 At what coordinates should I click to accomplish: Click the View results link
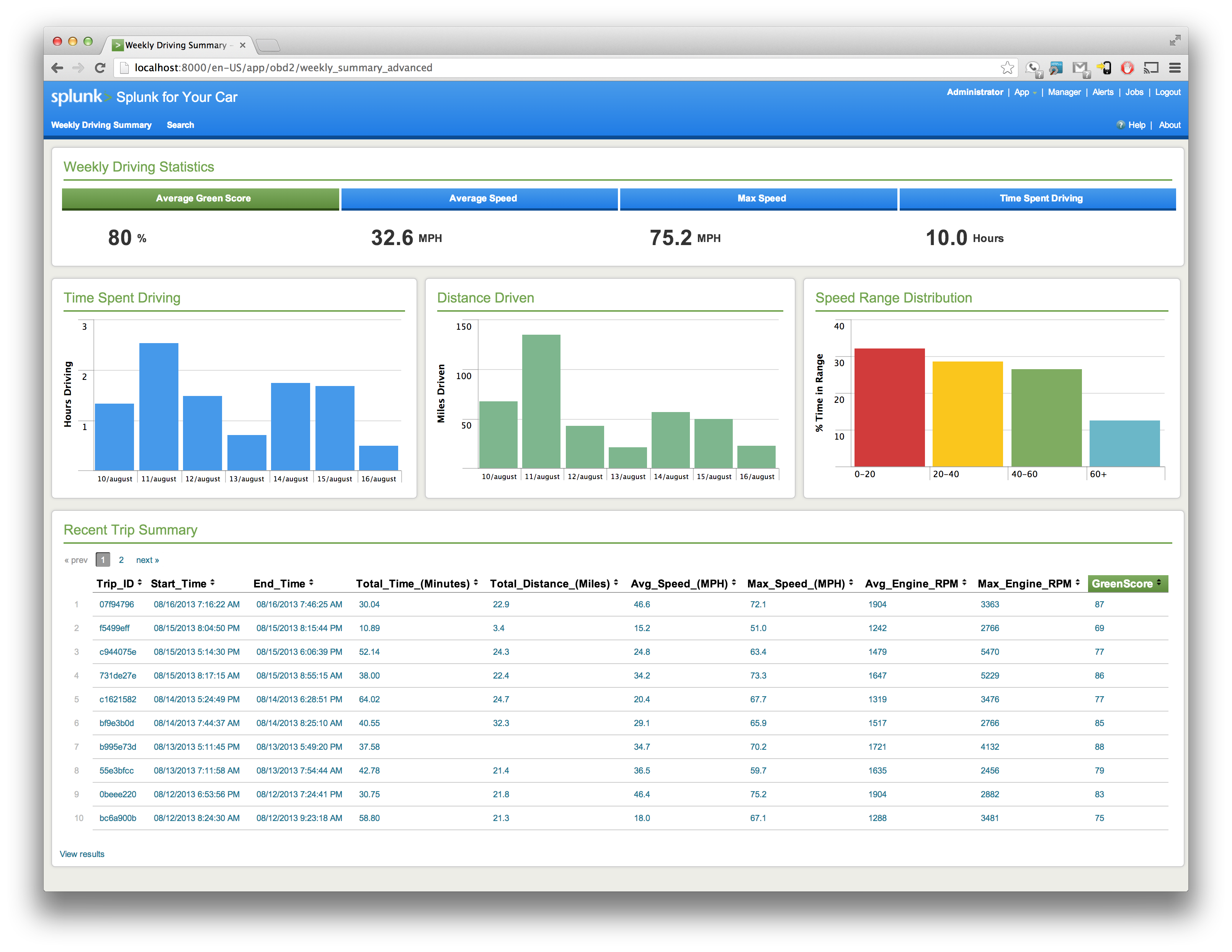(x=82, y=854)
